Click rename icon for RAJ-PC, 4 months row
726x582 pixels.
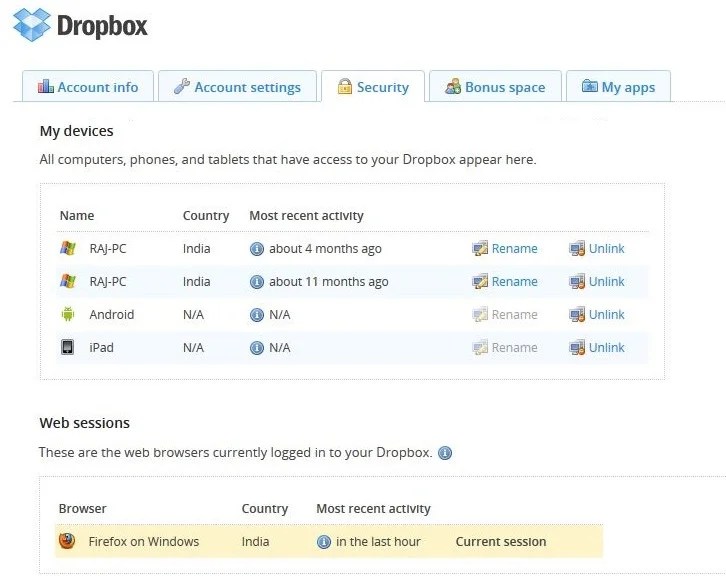pyautogui.click(x=480, y=248)
